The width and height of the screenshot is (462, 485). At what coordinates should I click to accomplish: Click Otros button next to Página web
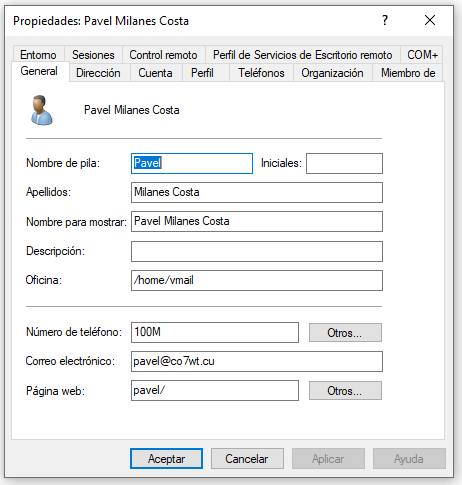345,390
